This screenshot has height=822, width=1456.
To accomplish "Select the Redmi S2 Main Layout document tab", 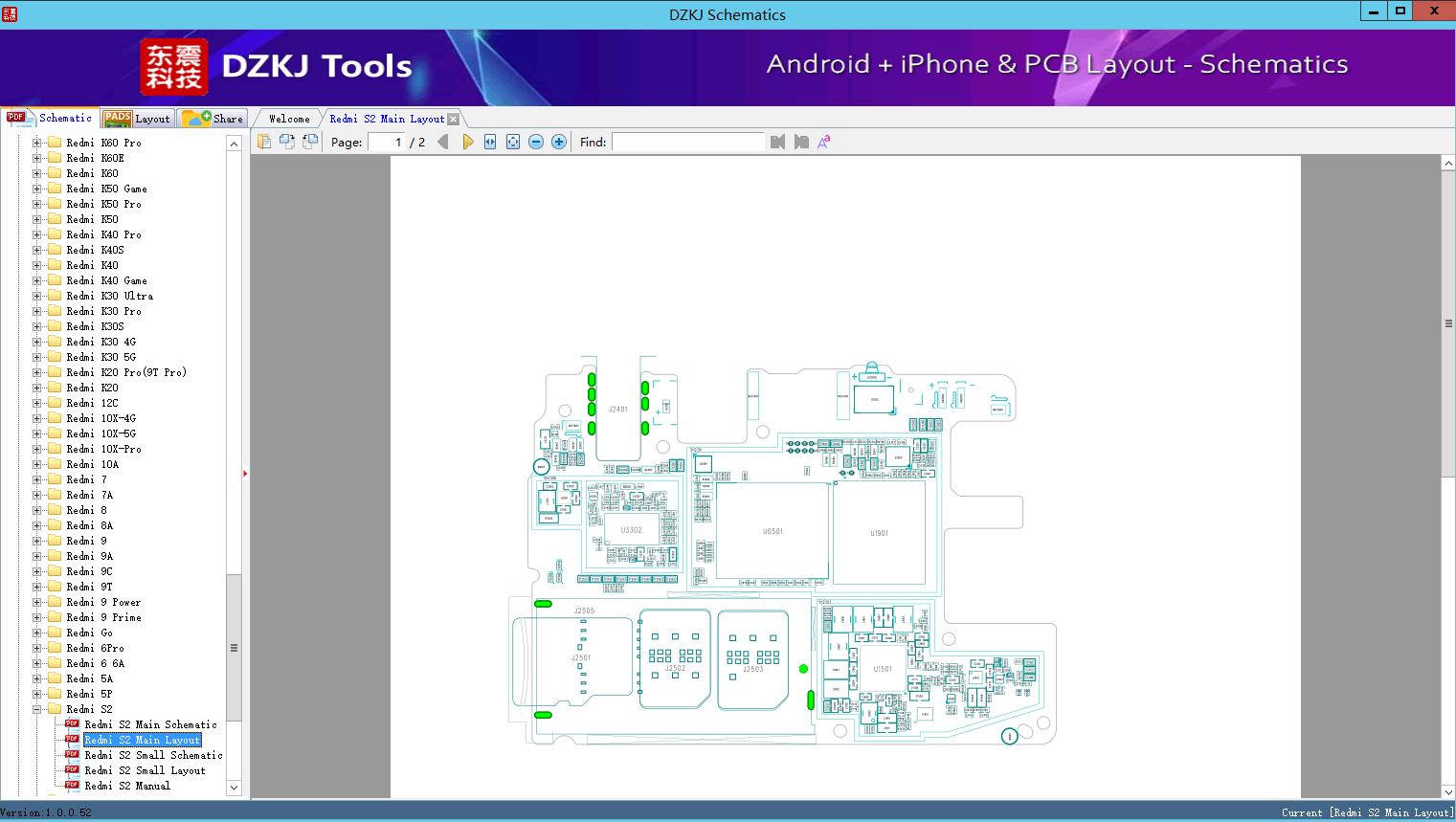I will (x=387, y=119).
